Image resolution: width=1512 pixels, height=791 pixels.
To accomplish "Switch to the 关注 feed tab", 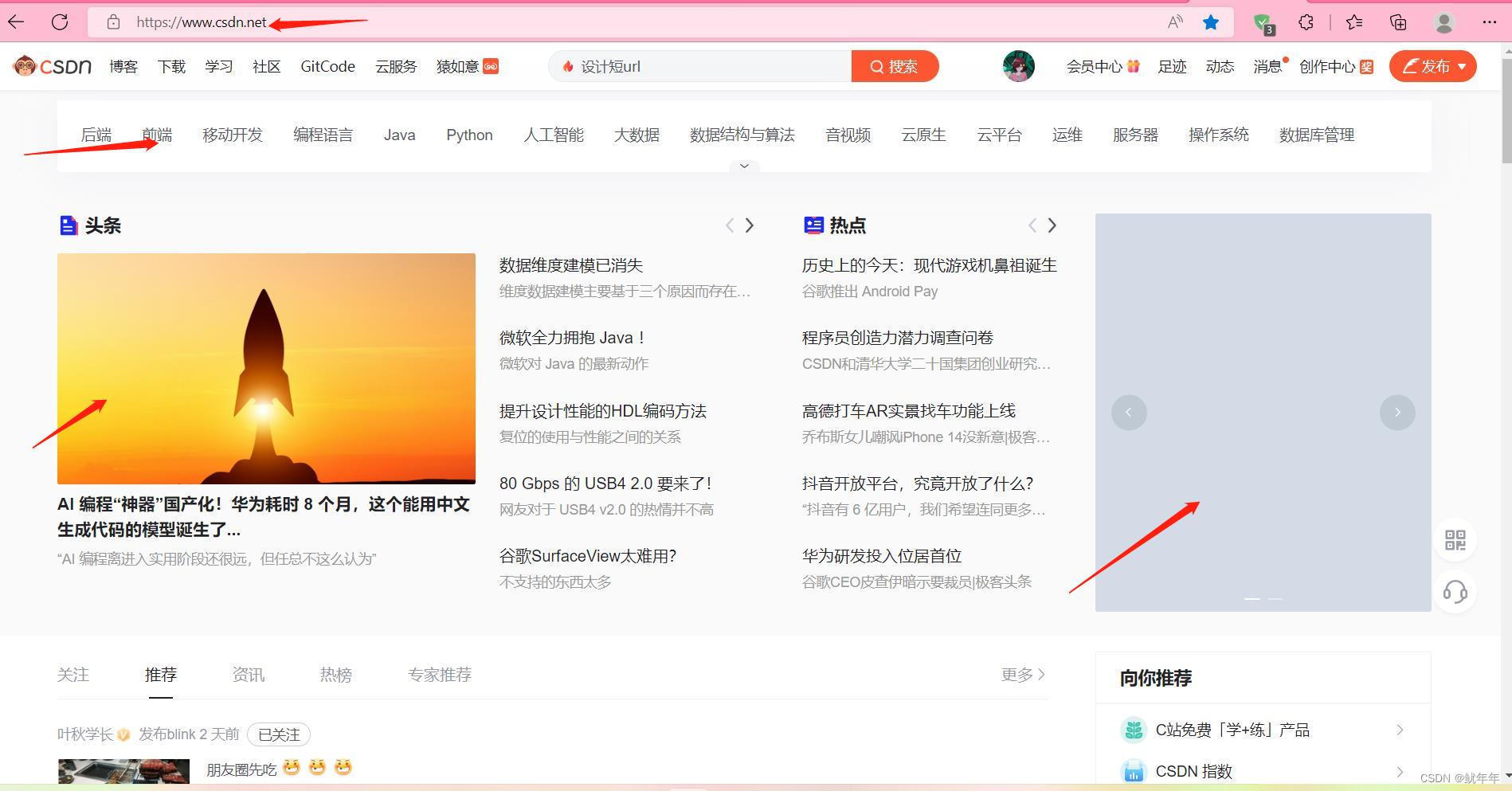I will click(73, 675).
